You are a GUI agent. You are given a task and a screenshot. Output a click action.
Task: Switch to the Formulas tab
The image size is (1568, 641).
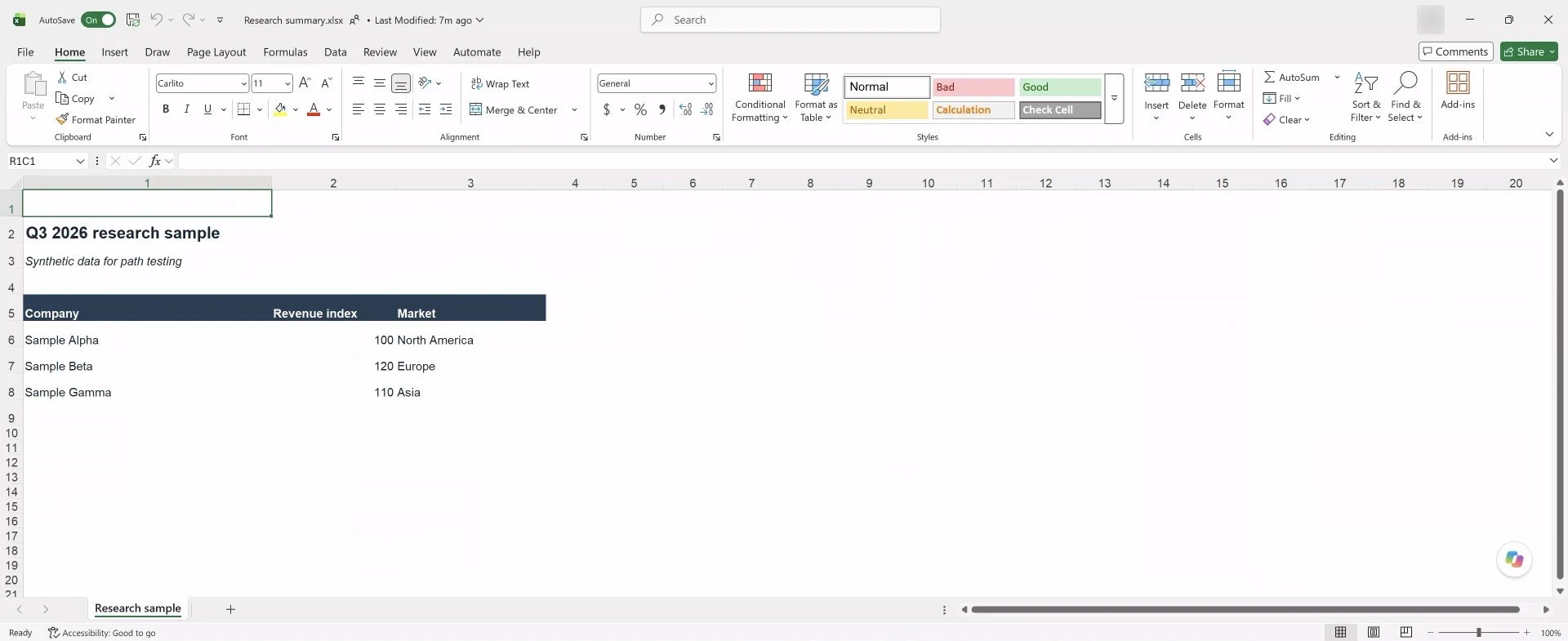click(285, 51)
